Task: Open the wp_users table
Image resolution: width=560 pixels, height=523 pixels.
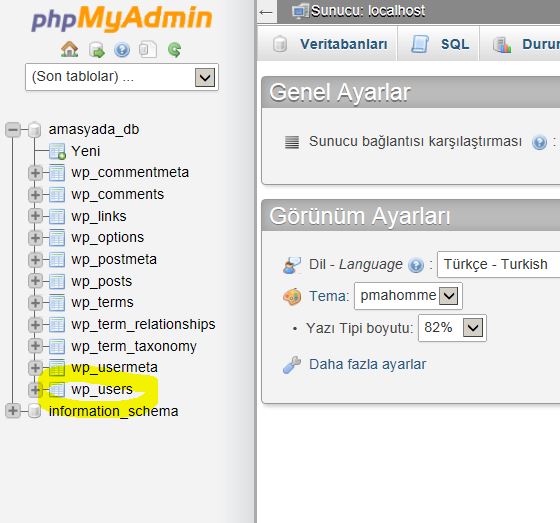Action: point(102,389)
